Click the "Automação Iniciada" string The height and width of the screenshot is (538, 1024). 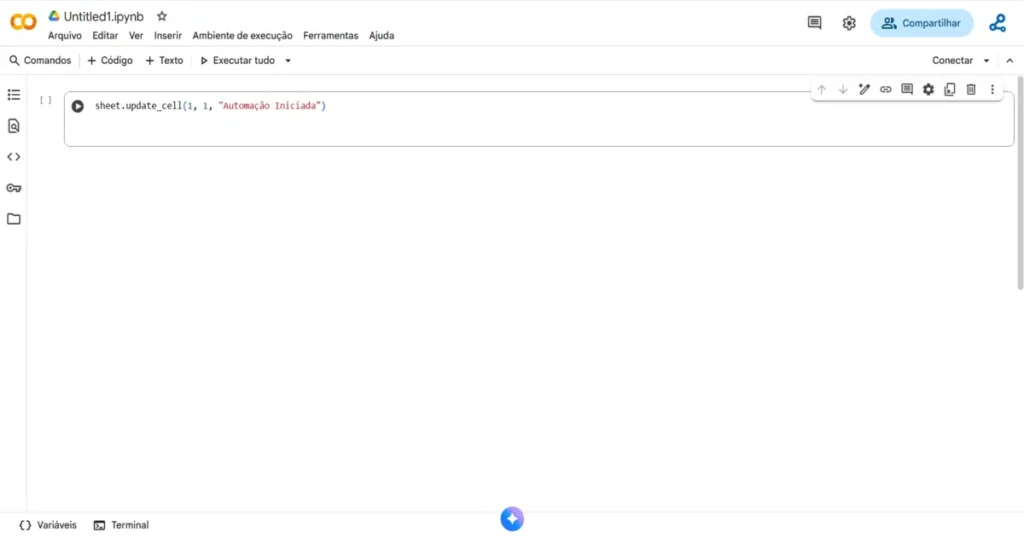(x=270, y=106)
